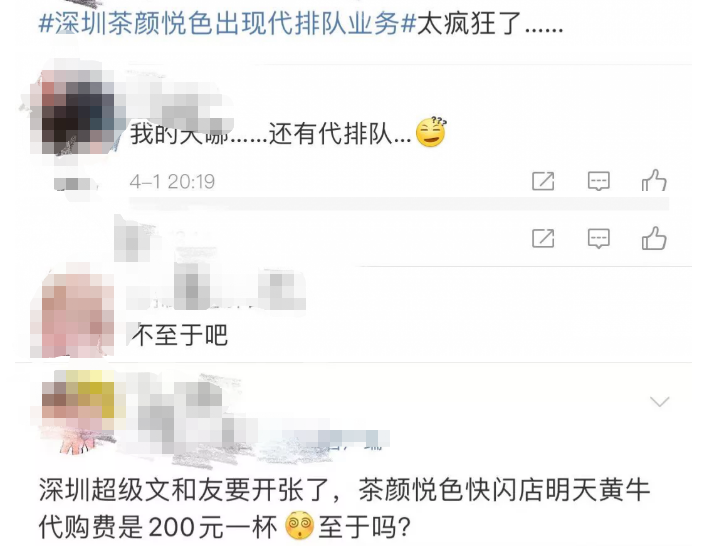Tap the dizzy-eyed emoji before 至于吗
This screenshot has height=549, width=717.
point(300,526)
